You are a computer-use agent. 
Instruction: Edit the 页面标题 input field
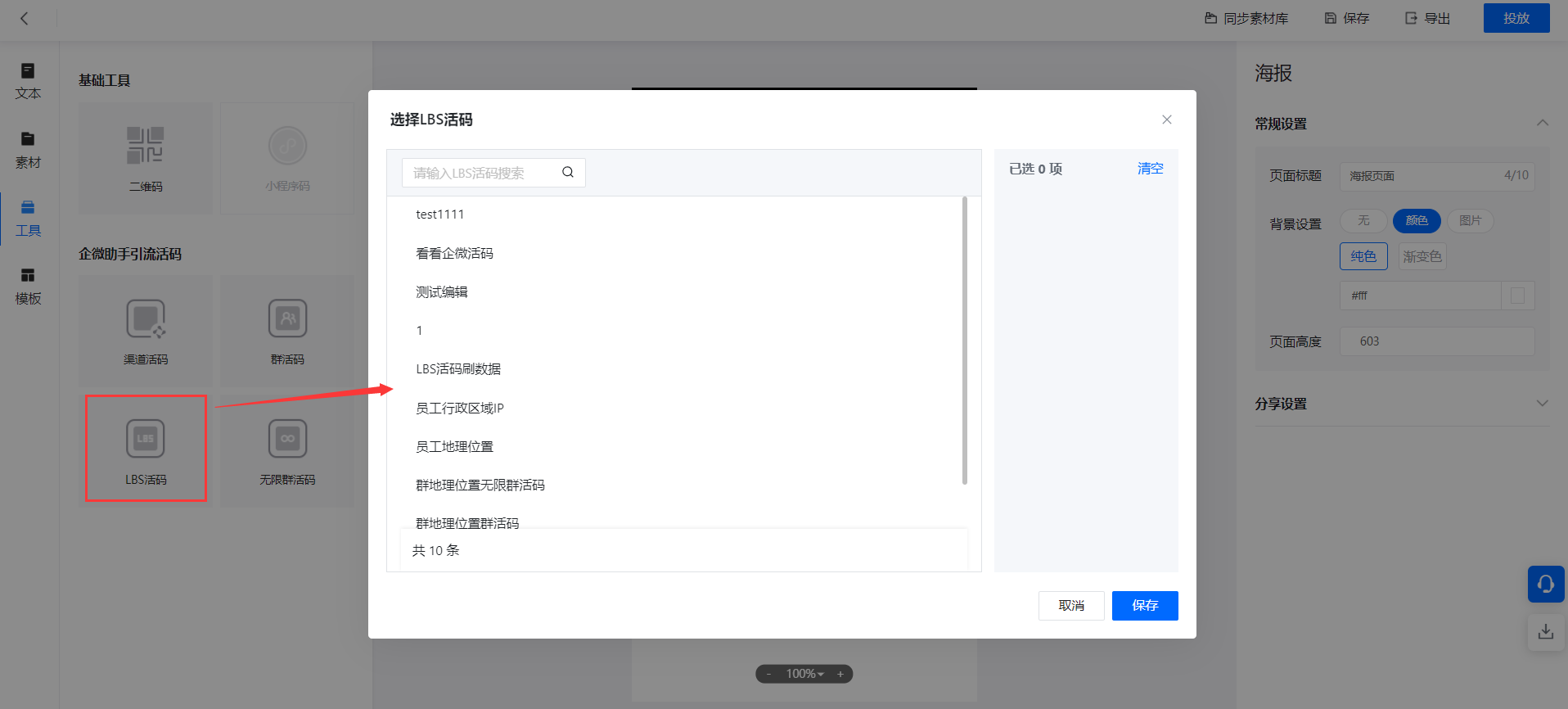pyautogui.click(x=1437, y=175)
